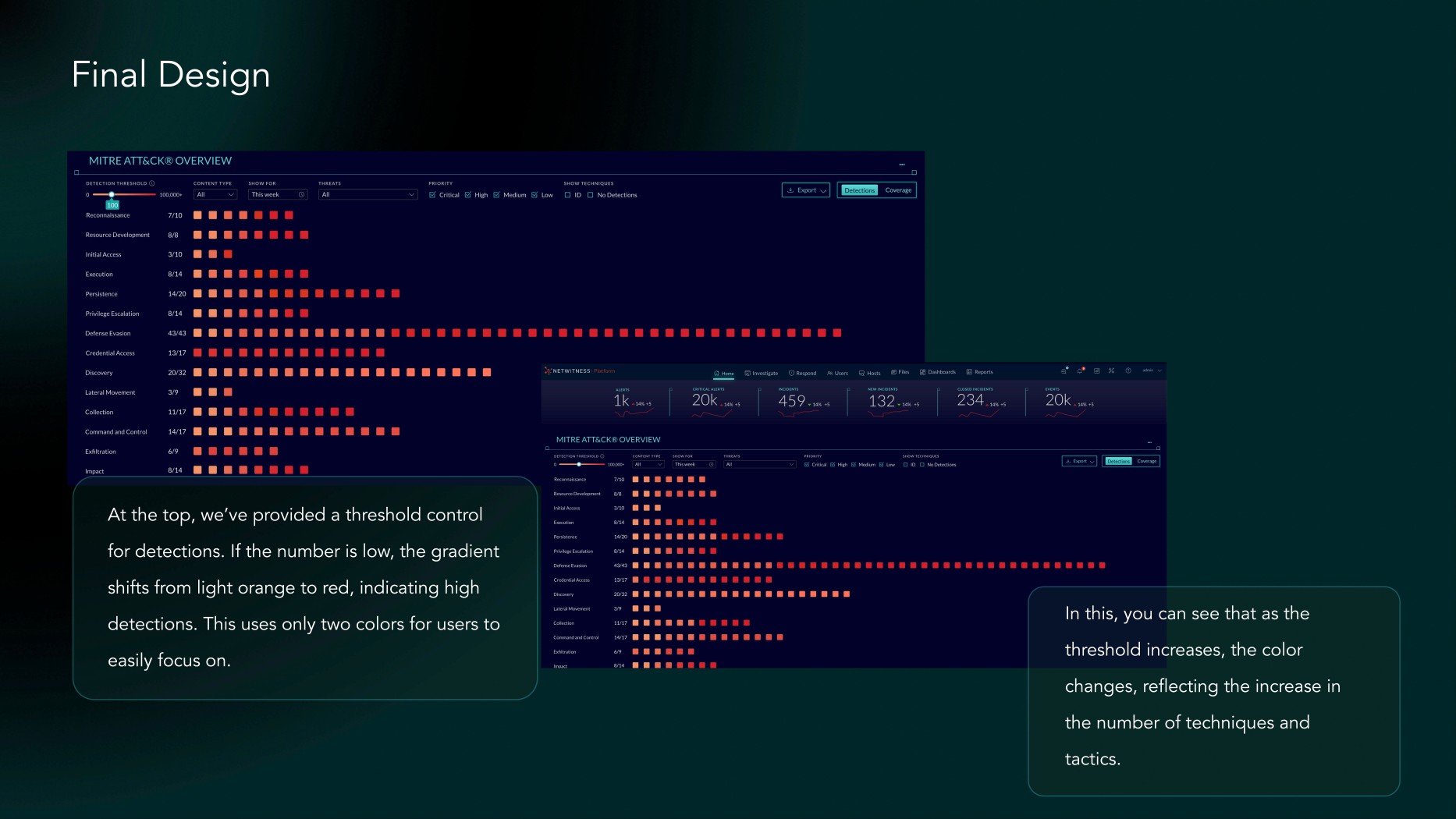Open Reports tab in NetWitness navigation
Viewport: 1456px width, 819px height.
coord(979,372)
